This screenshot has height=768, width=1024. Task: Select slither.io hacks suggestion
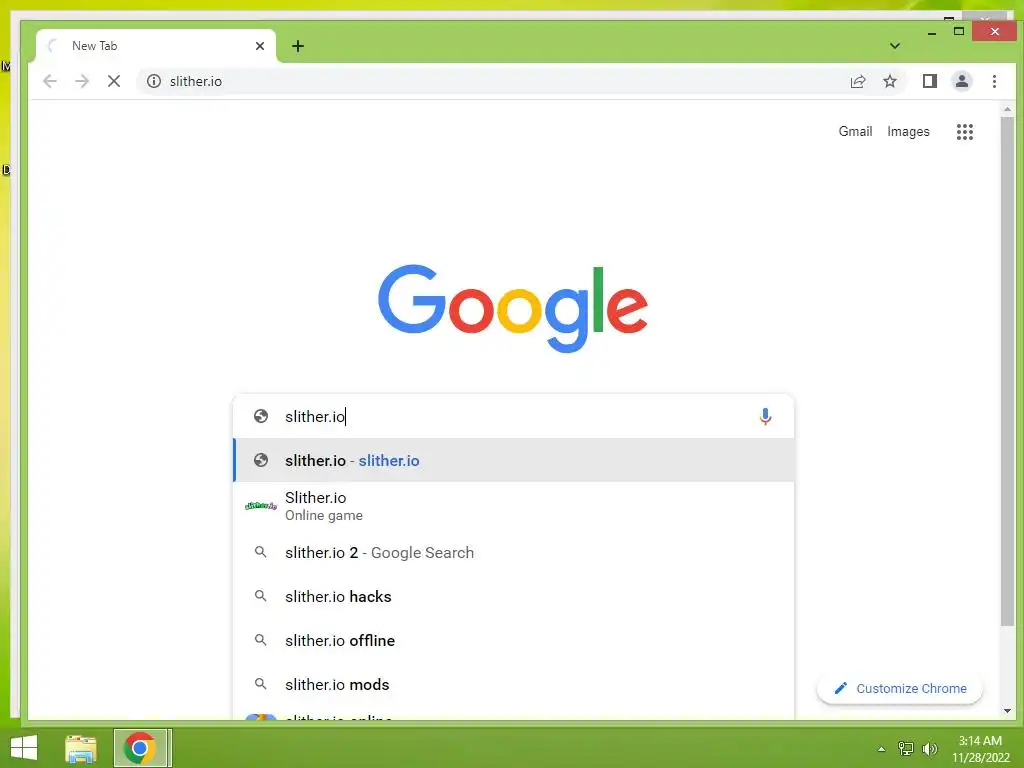click(513, 596)
